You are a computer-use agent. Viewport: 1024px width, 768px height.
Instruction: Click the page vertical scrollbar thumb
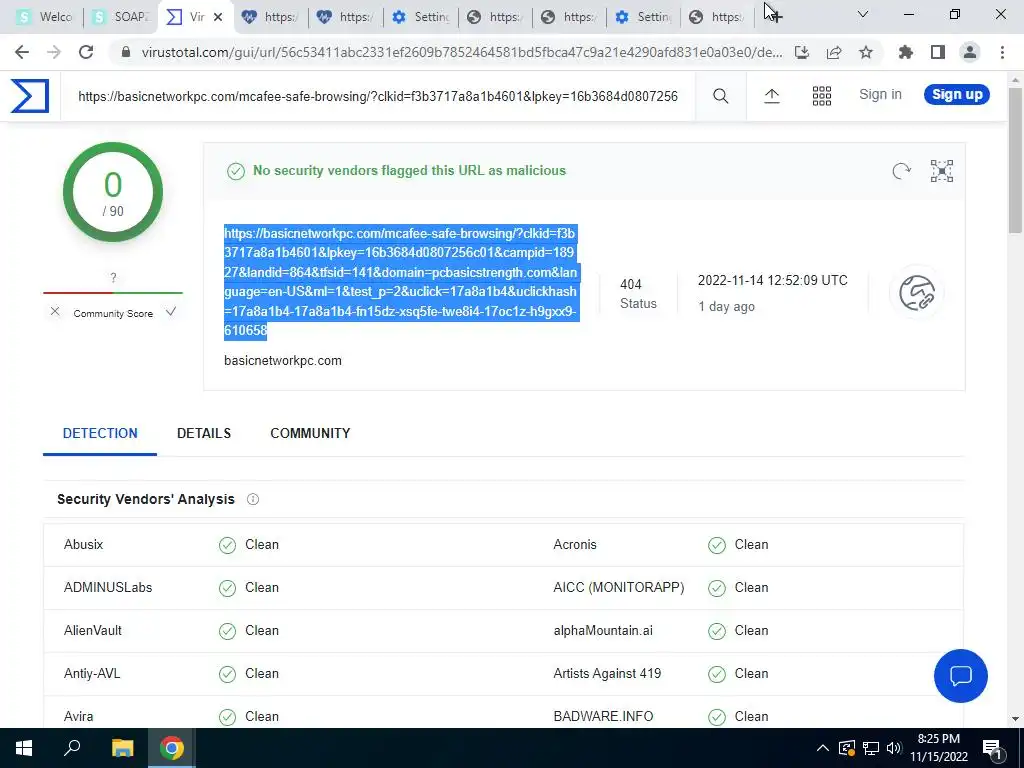1016,159
